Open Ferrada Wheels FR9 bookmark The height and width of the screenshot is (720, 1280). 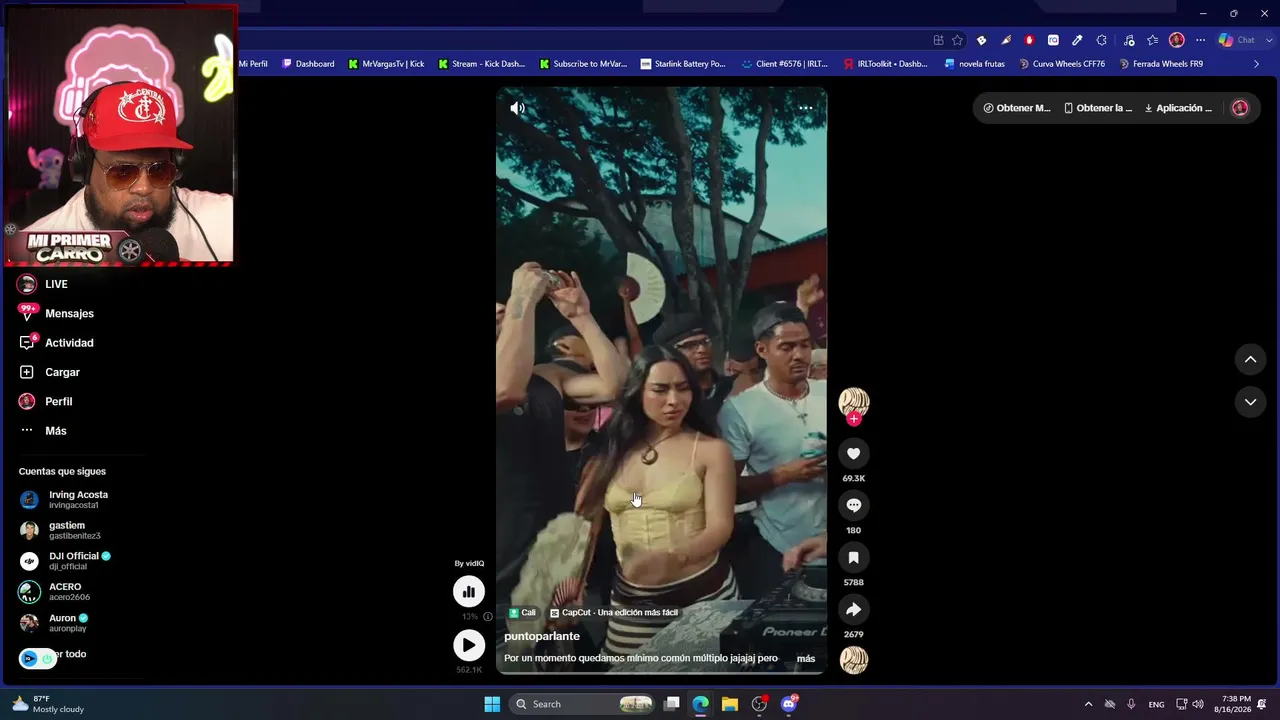pos(1161,64)
